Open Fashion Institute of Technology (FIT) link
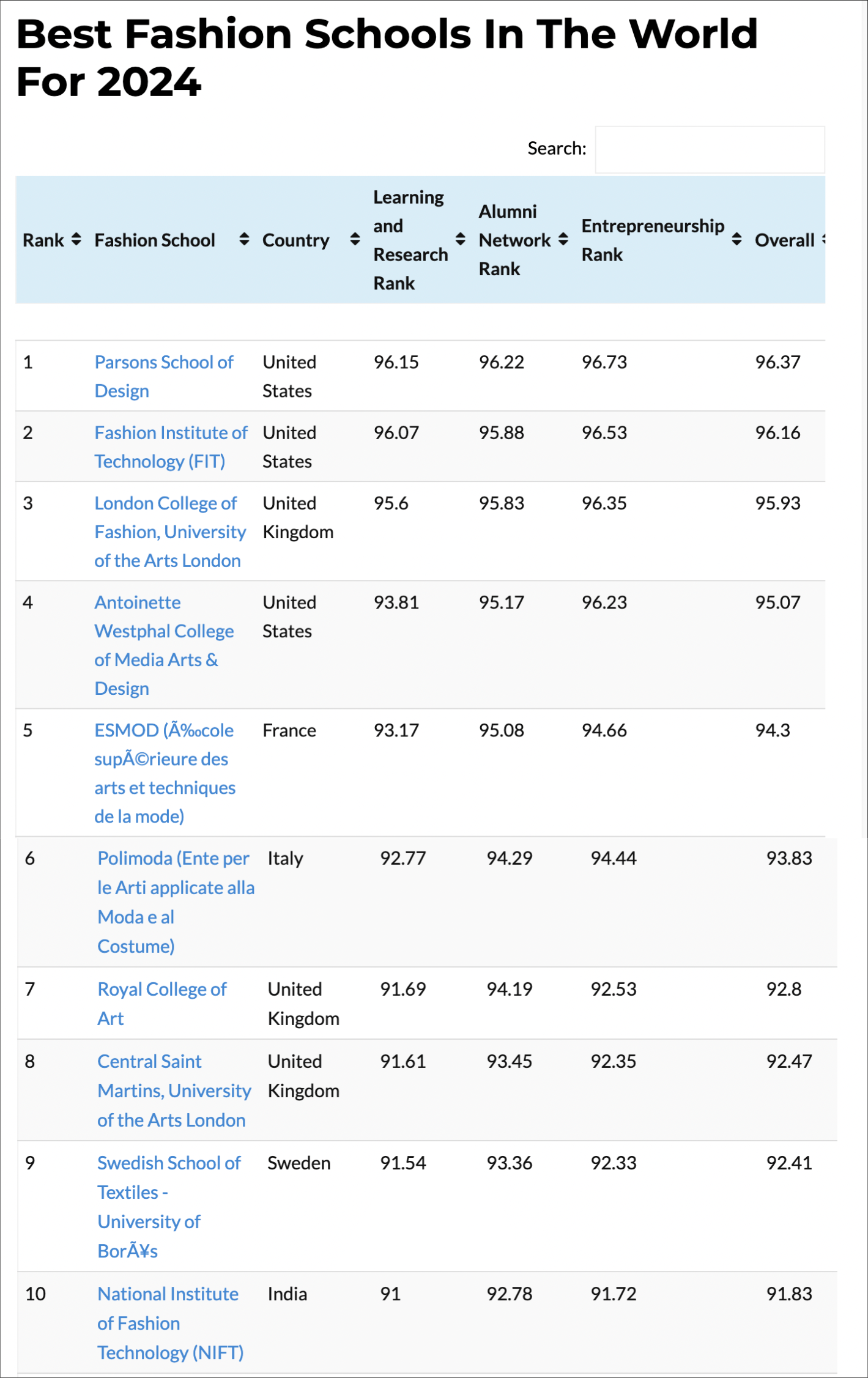 pyautogui.click(x=171, y=447)
